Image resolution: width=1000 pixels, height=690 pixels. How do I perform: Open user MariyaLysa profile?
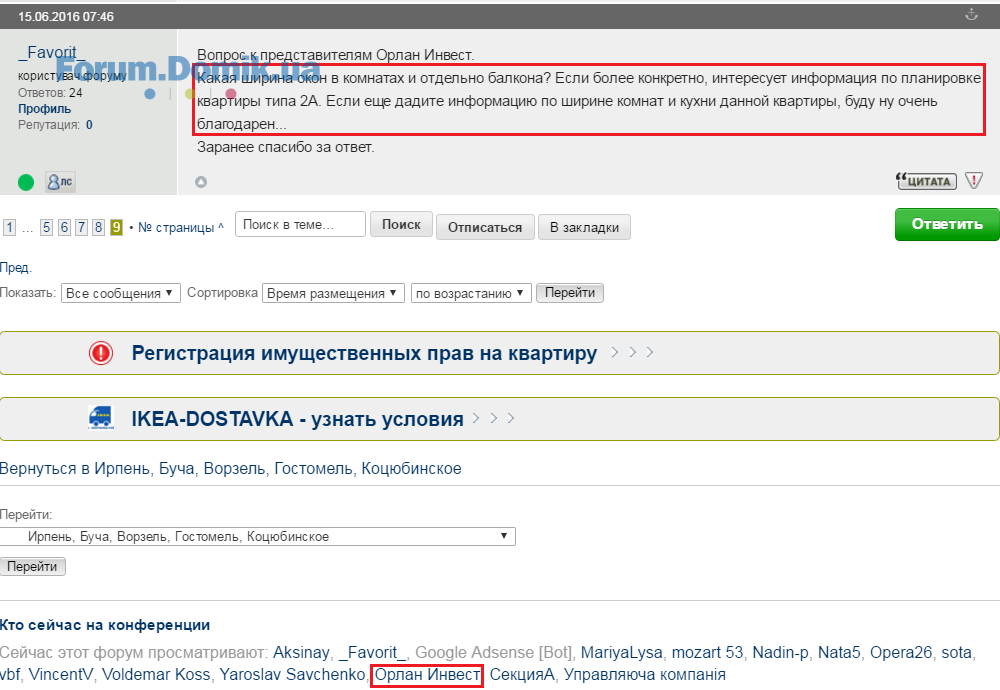[621, 653]
